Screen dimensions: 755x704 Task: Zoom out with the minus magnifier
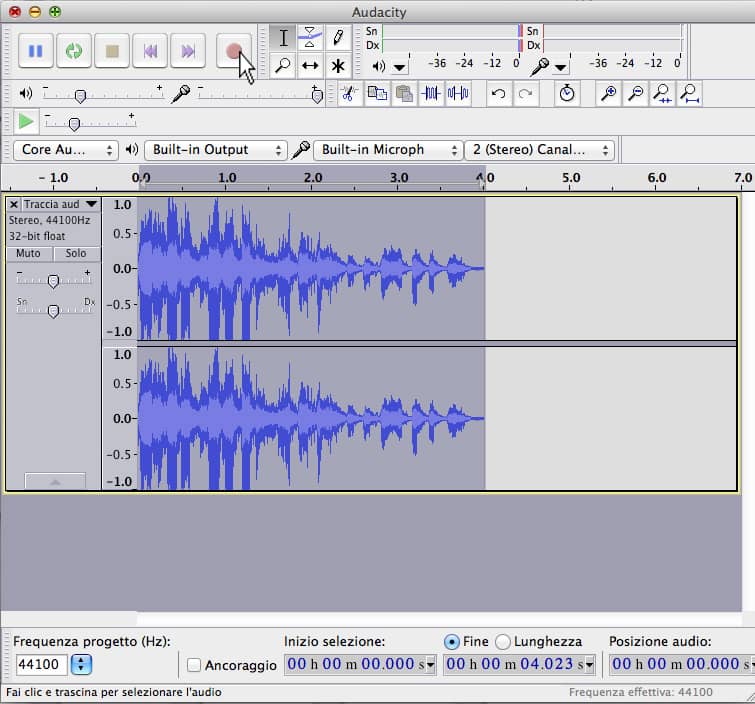pos(636,93)
